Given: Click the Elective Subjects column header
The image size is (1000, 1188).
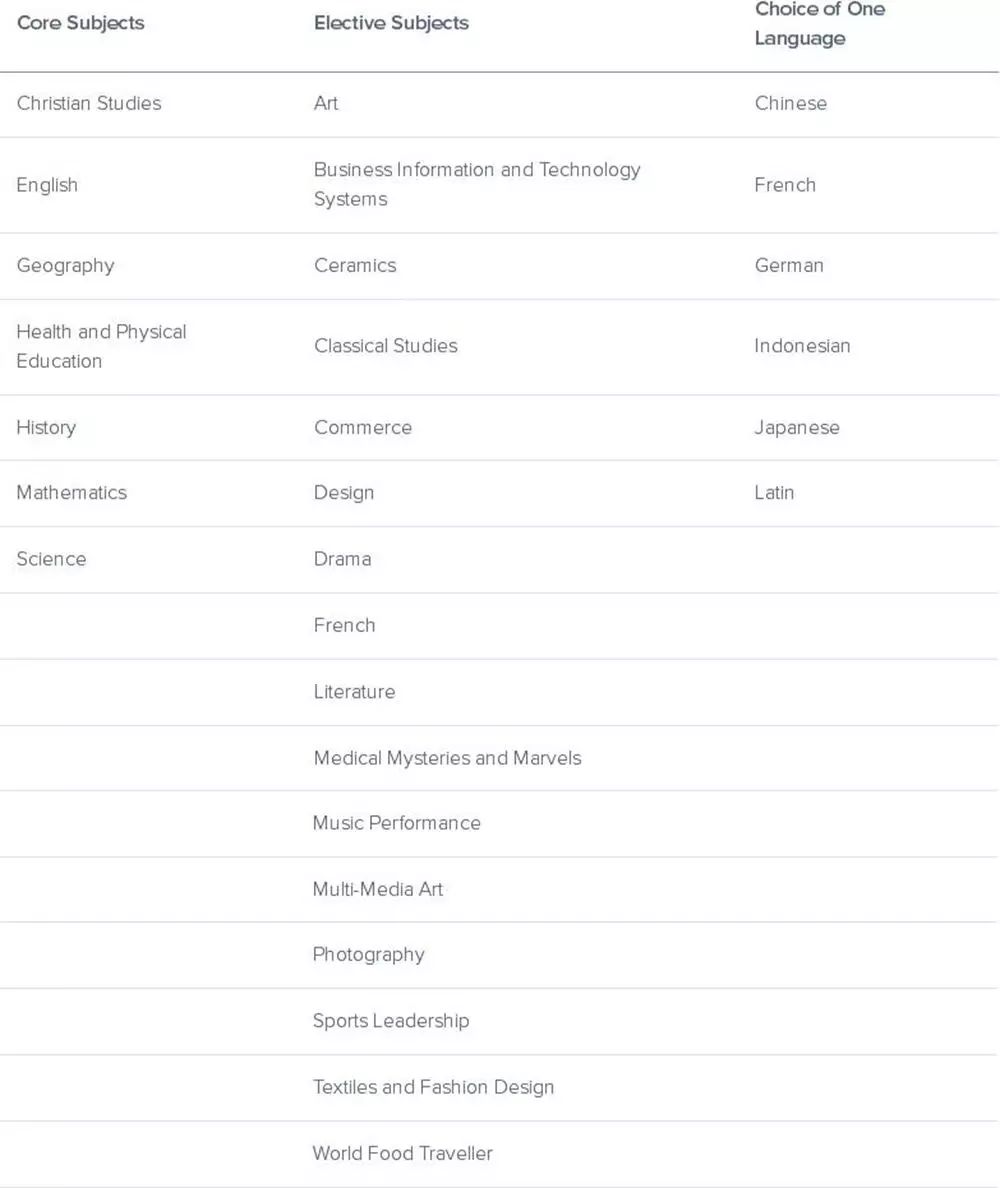Looking at the screenshot, I should pos(391,23).
